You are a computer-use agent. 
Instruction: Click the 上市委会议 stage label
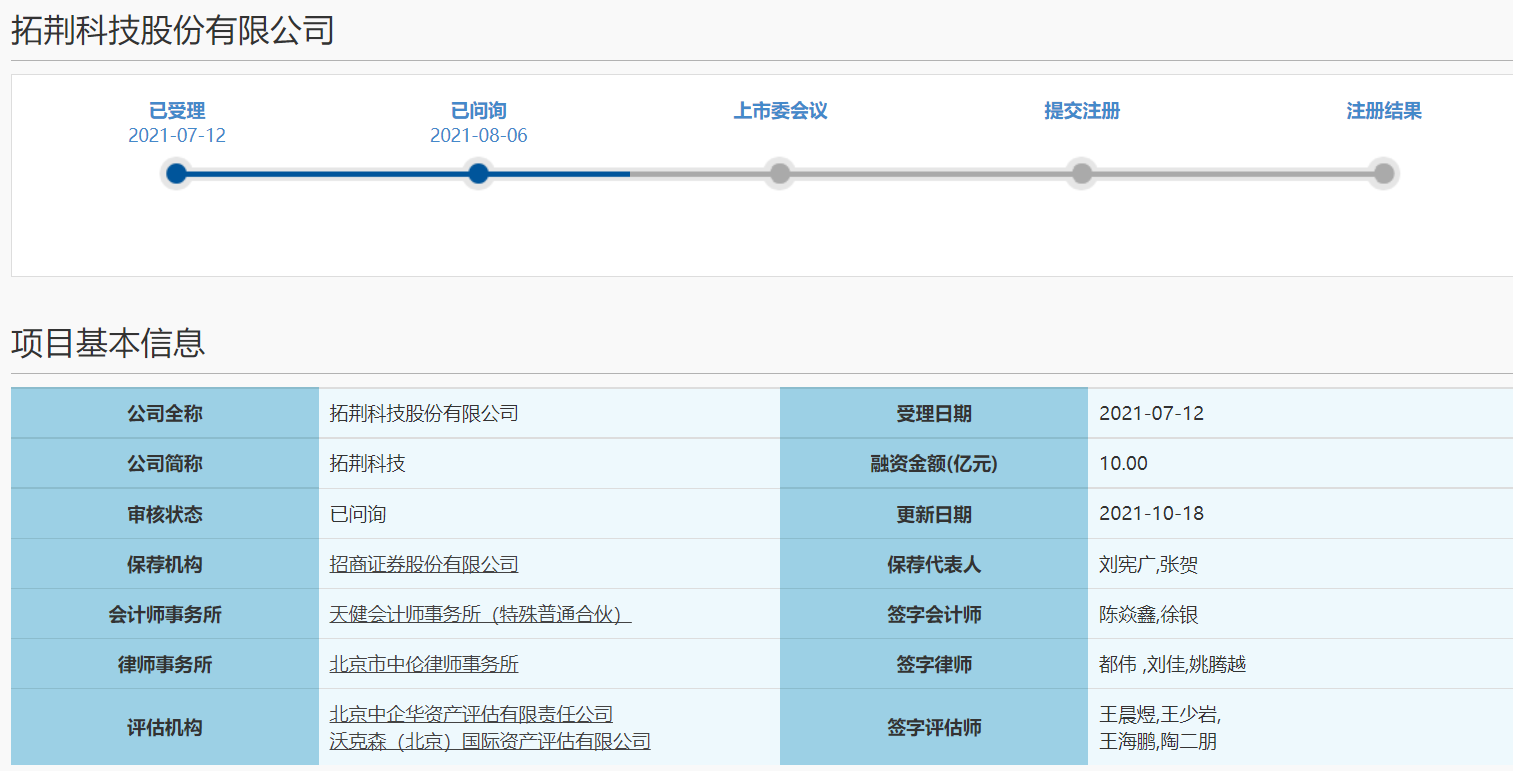780,111
